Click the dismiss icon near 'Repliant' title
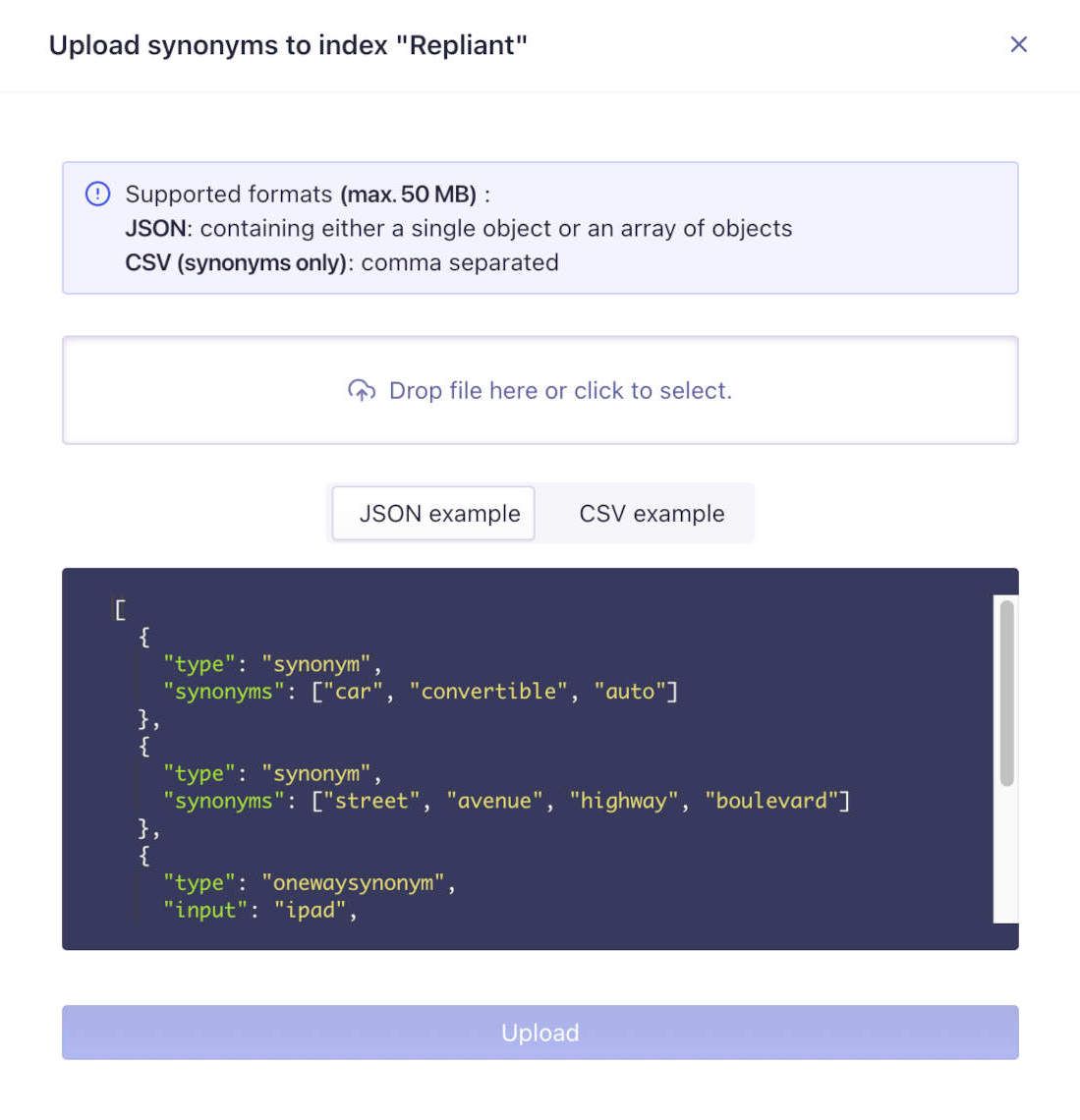 [1018, 44]
